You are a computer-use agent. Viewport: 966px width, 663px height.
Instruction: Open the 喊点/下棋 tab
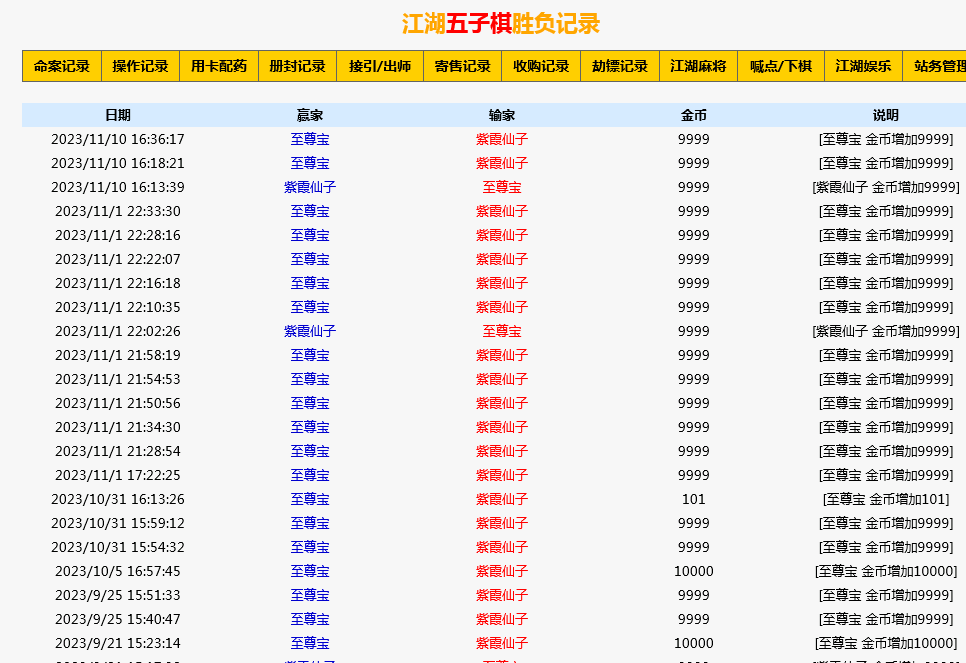click(x=781, y=66)
